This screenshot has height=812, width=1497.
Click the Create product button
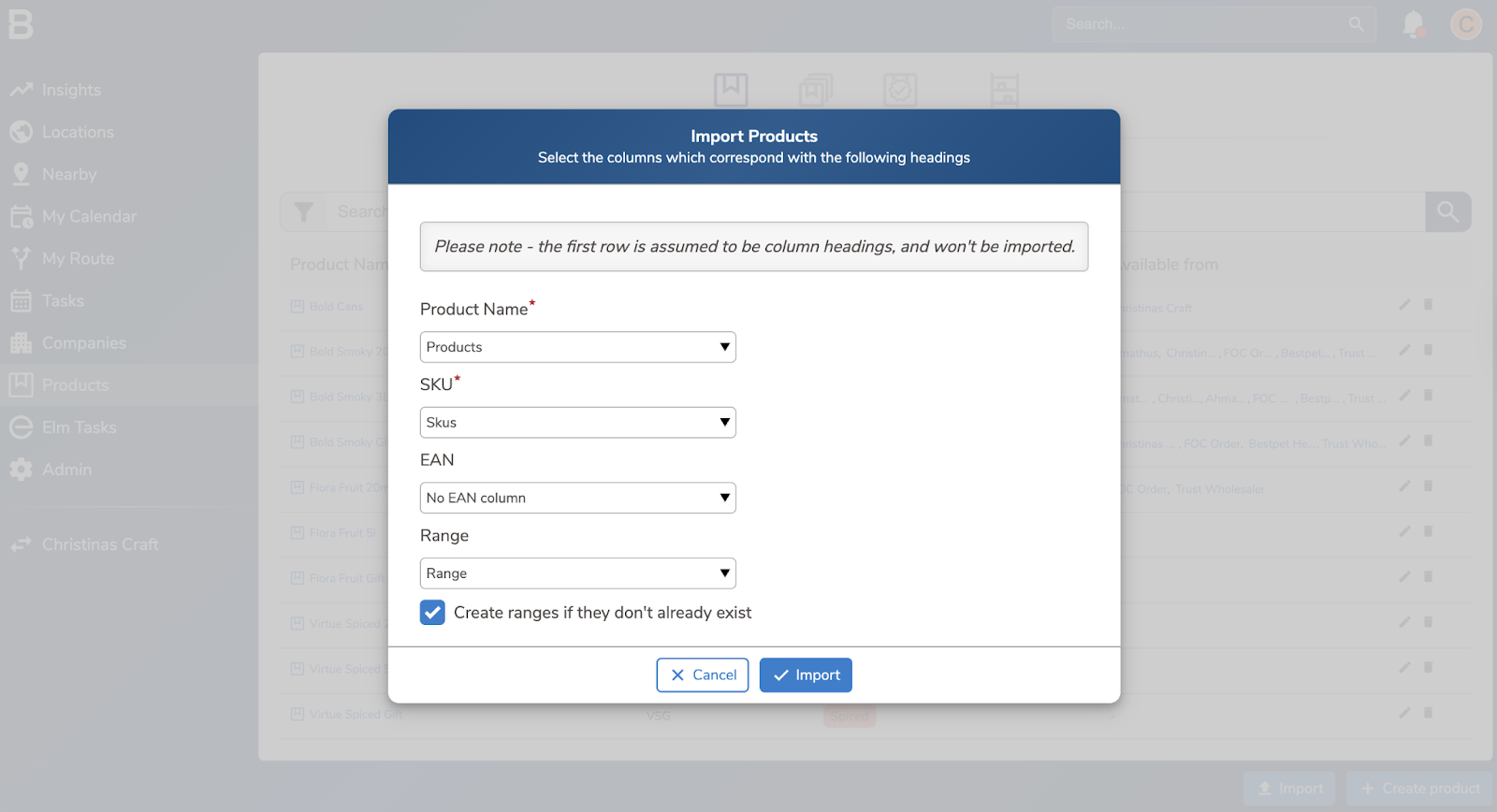[1420, 789]
